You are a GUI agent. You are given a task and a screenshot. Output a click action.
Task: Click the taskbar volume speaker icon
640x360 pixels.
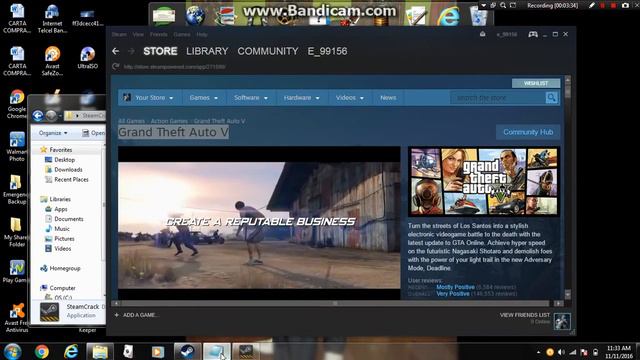[561, 352]
